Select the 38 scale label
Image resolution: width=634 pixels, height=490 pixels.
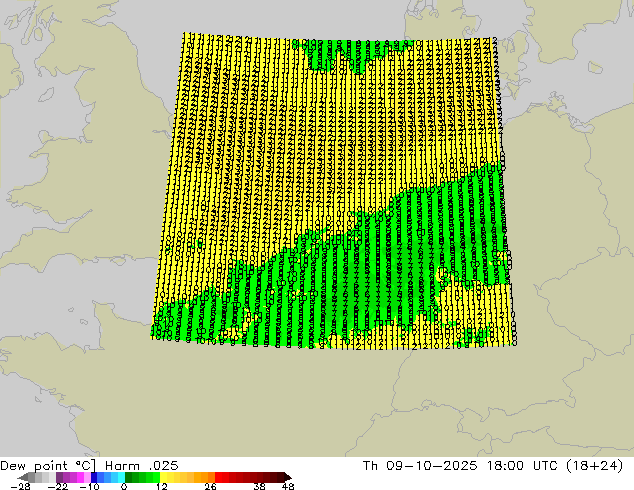(x=260, y=486)
